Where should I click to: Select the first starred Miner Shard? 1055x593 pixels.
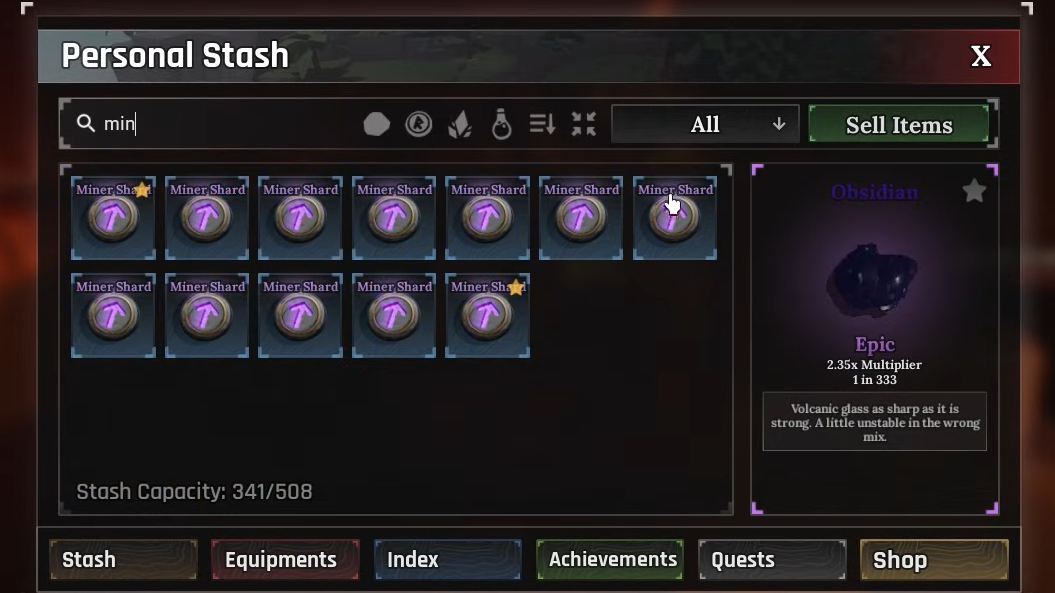(x=113, y=218)
